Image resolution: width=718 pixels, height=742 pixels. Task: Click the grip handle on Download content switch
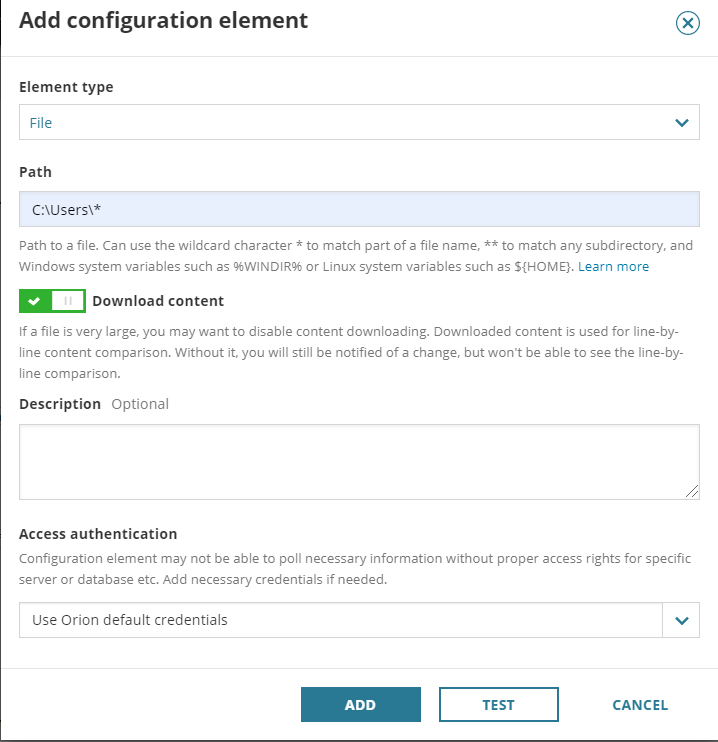[x=68, y=301]
